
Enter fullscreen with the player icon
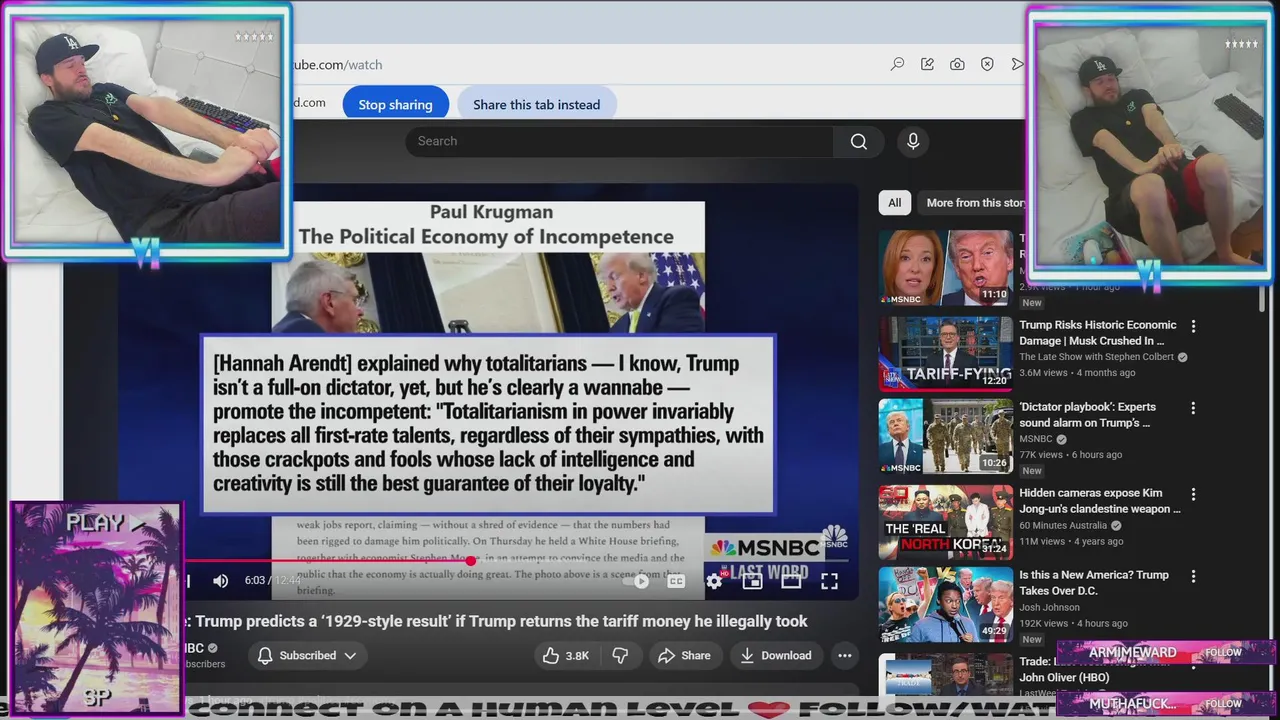click(829, 580)
